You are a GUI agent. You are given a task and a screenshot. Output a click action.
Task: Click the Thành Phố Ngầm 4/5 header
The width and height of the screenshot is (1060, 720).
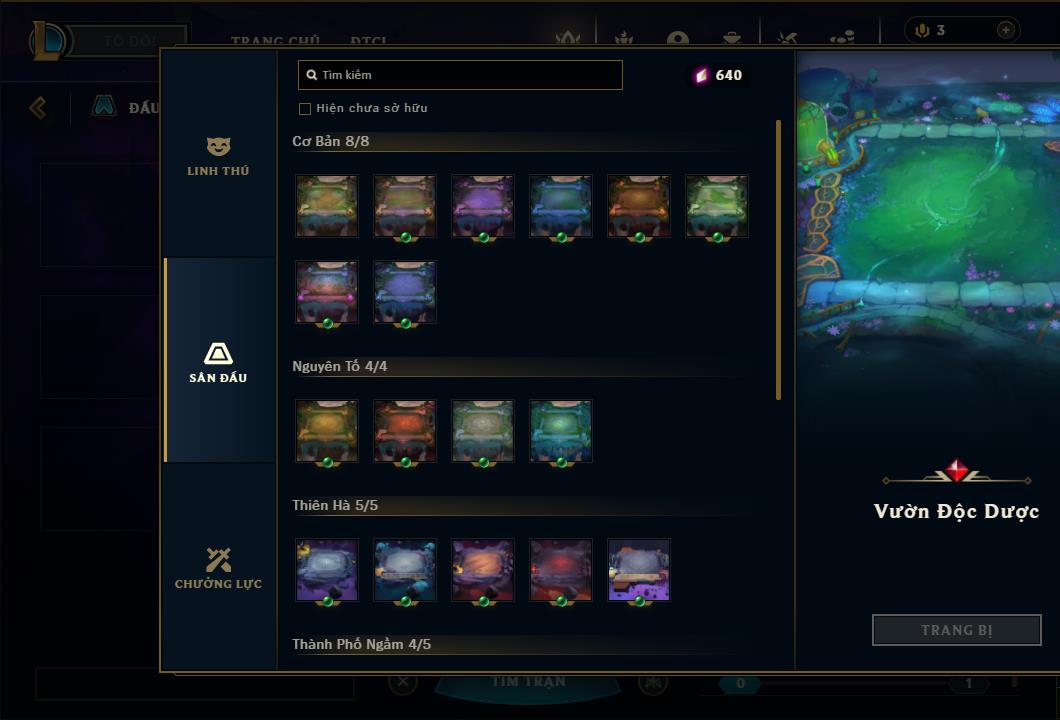coord(362,644)
